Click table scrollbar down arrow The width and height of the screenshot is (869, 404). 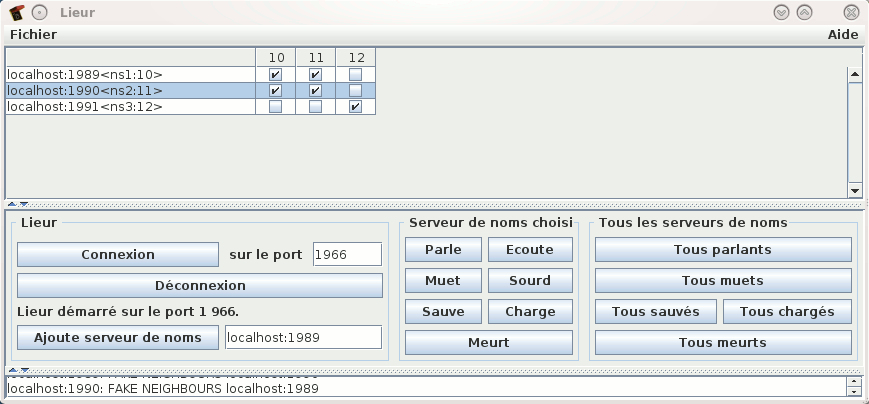(855, 191)
